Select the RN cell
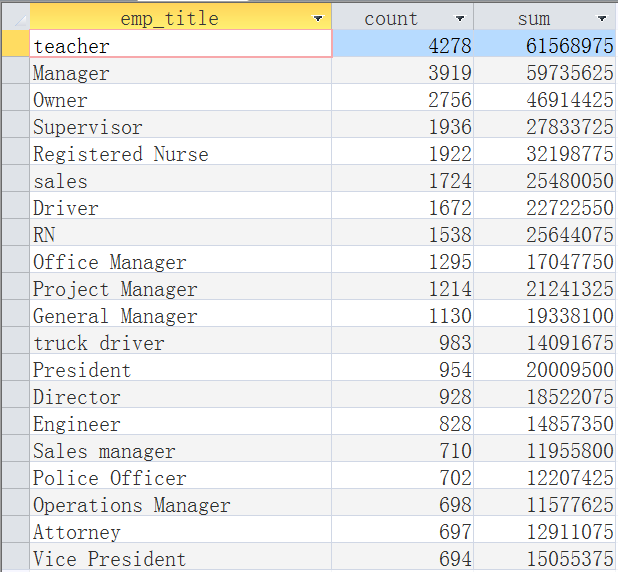Screen dimensions: 618x572 tap(181, 233)
